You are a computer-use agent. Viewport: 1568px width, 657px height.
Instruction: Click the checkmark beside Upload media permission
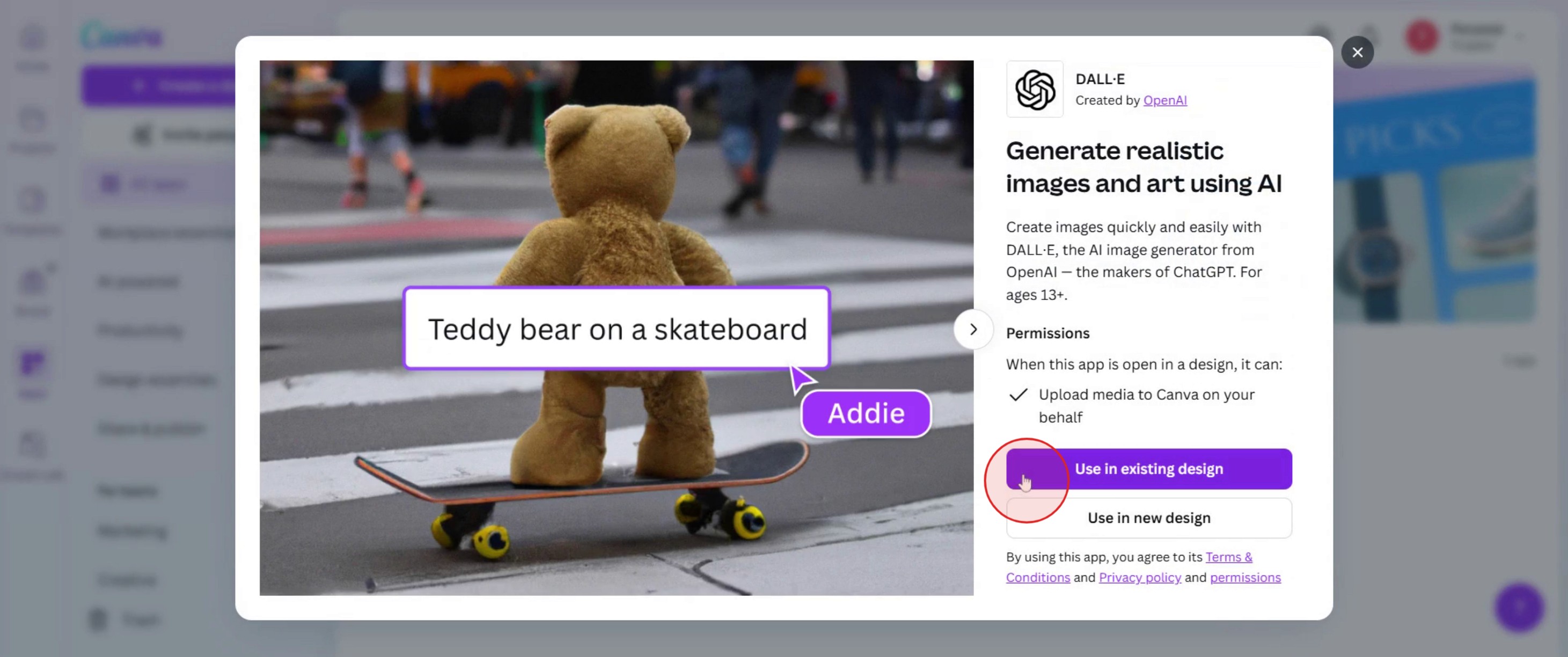click(1019, 395)
